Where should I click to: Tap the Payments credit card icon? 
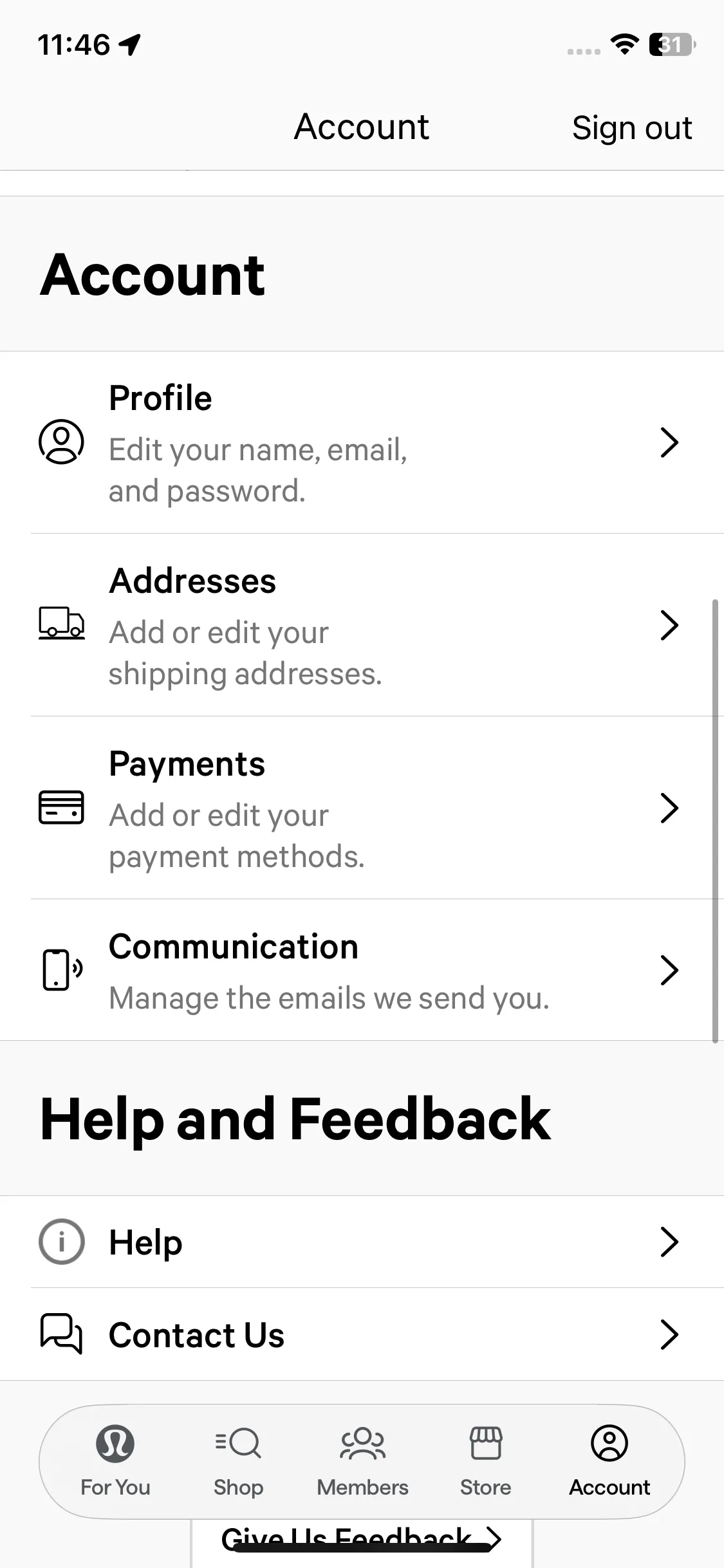point(61,807)
